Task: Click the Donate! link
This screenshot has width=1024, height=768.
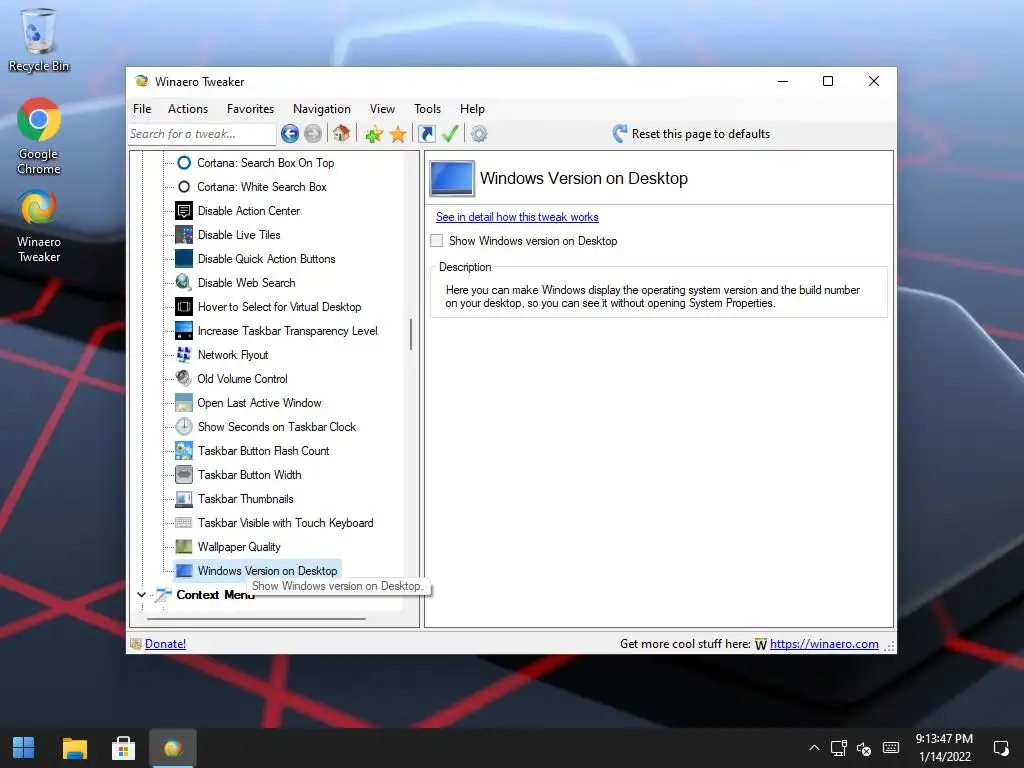Action: pyautogui.click(x=165, y=644)
